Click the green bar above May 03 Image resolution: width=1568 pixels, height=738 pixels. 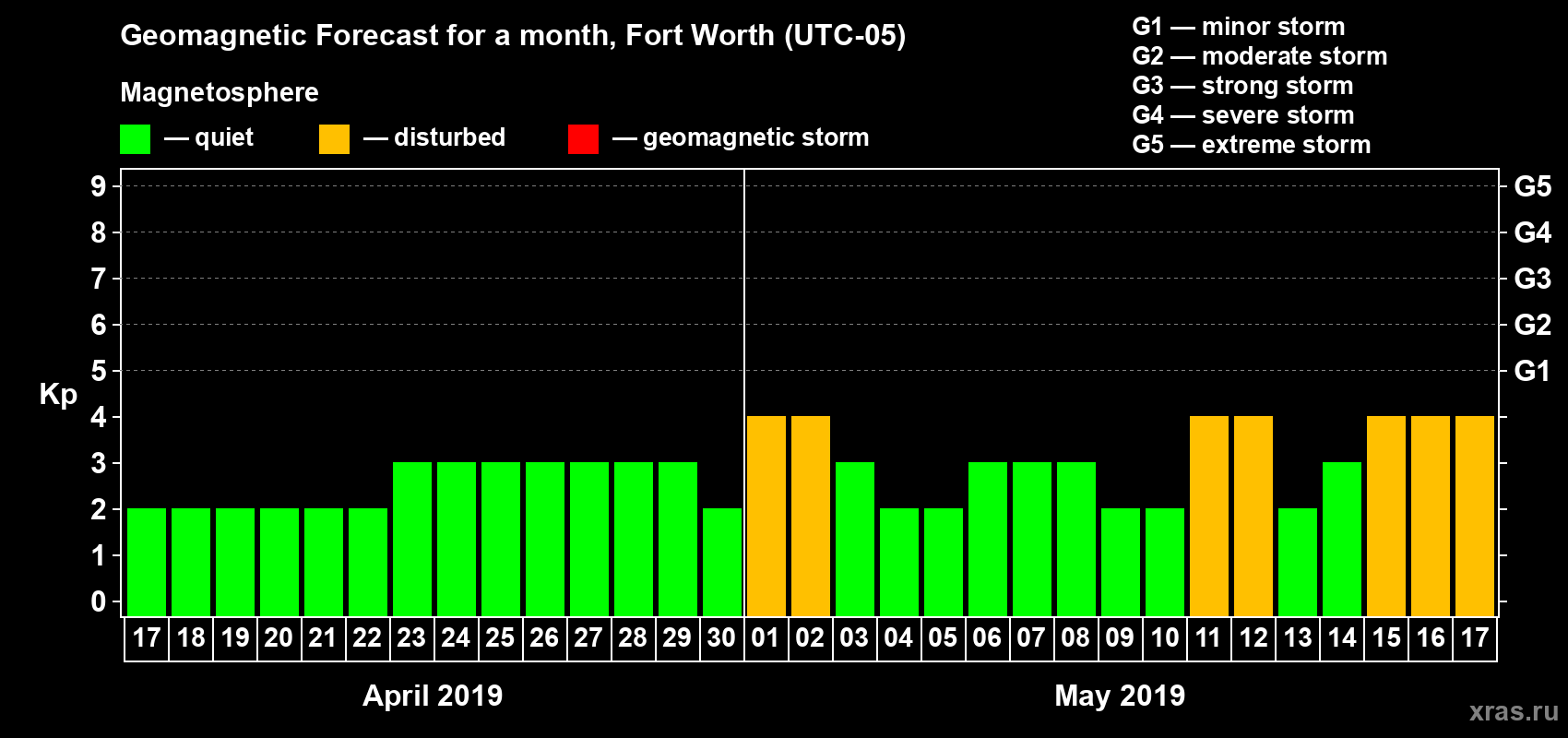click(855, 540)
